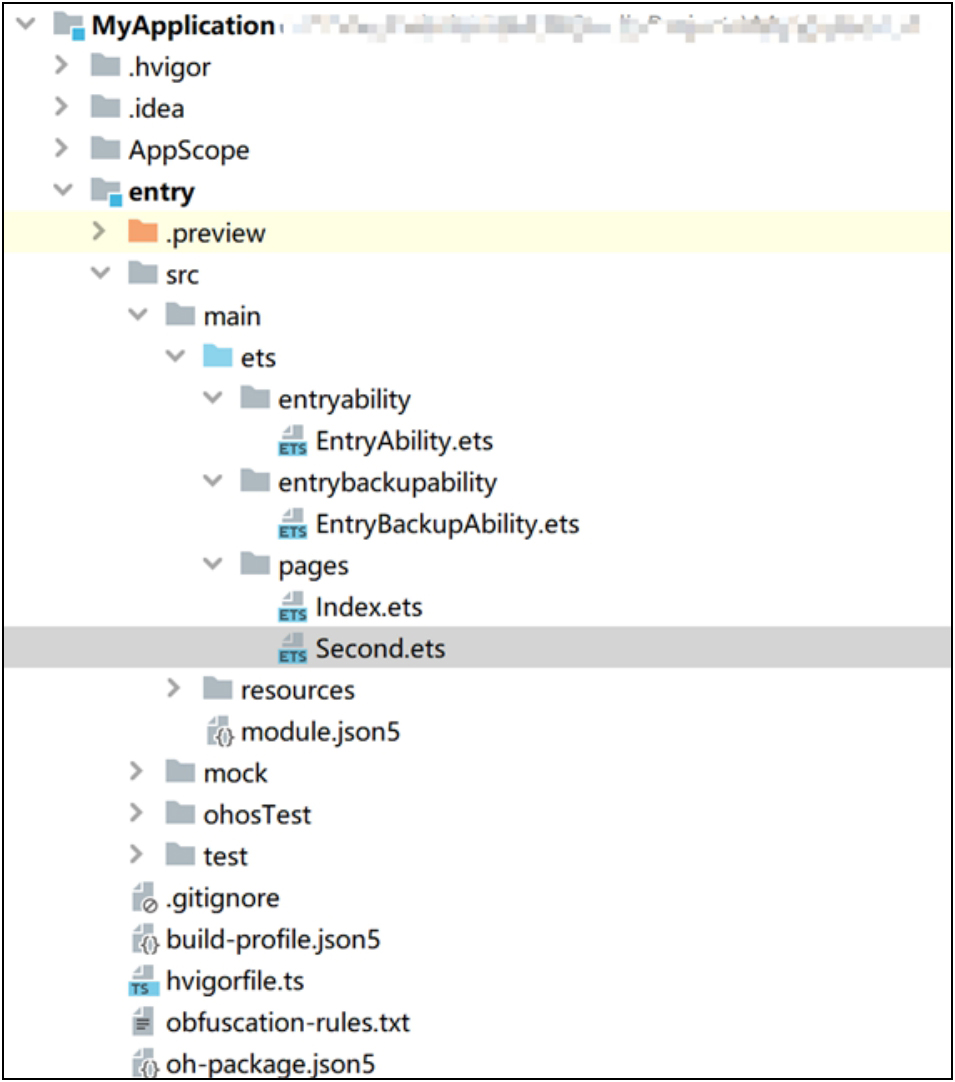
Task: Expand the resources folder
Action: click(174, 690)
